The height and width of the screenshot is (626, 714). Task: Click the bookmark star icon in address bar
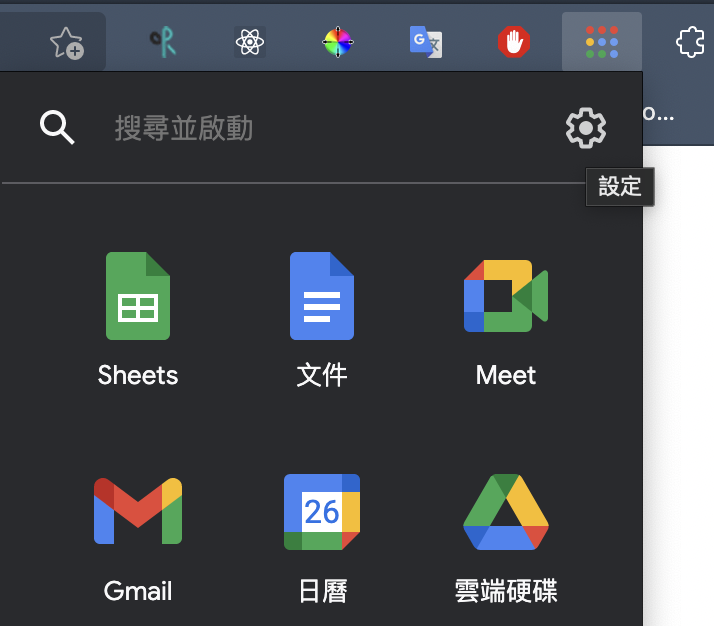coord(66,43)
